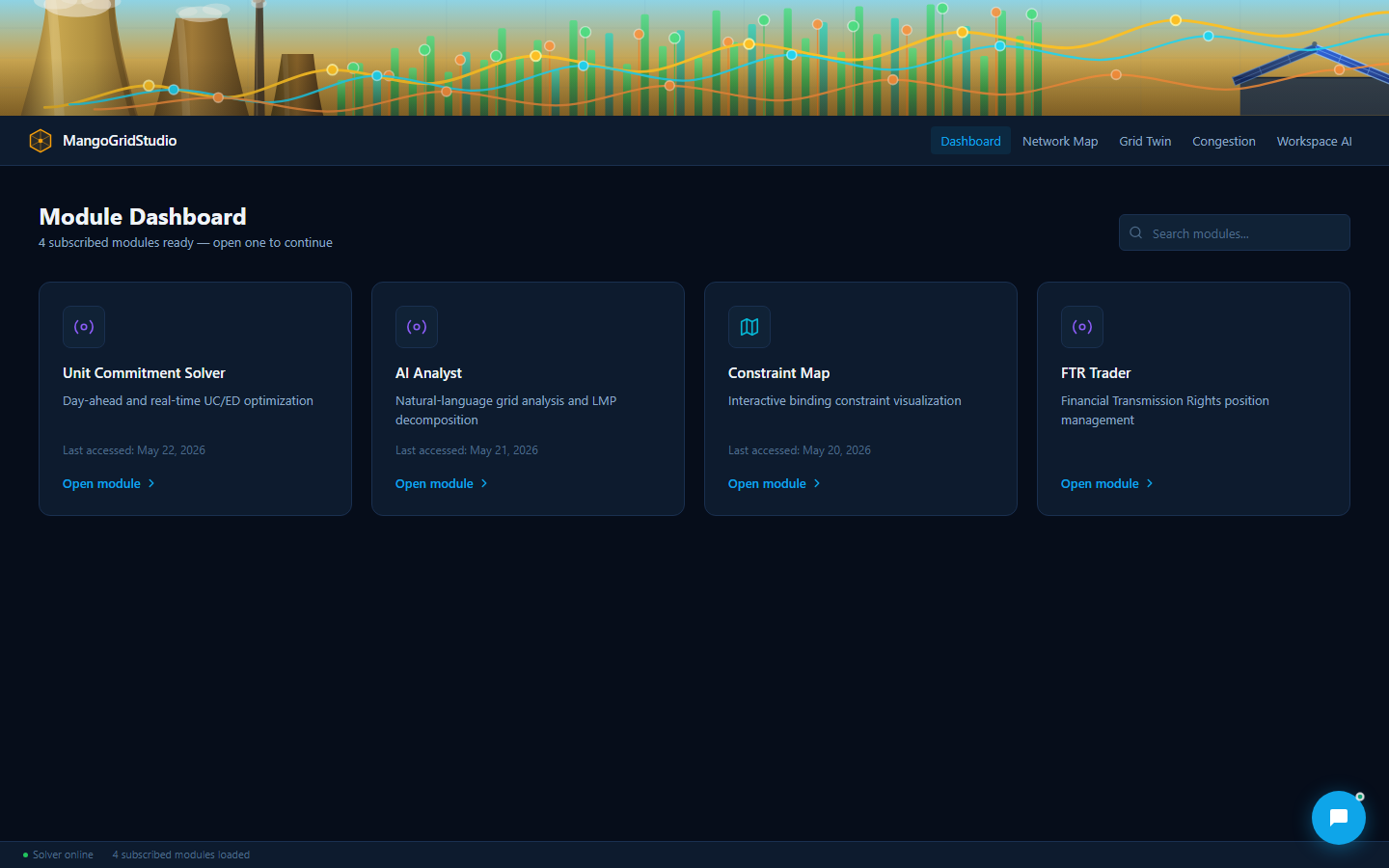1389x868 pixels.
Task: Click 'Last accessed: May 20, 2026' text
Action: point(800,450)
